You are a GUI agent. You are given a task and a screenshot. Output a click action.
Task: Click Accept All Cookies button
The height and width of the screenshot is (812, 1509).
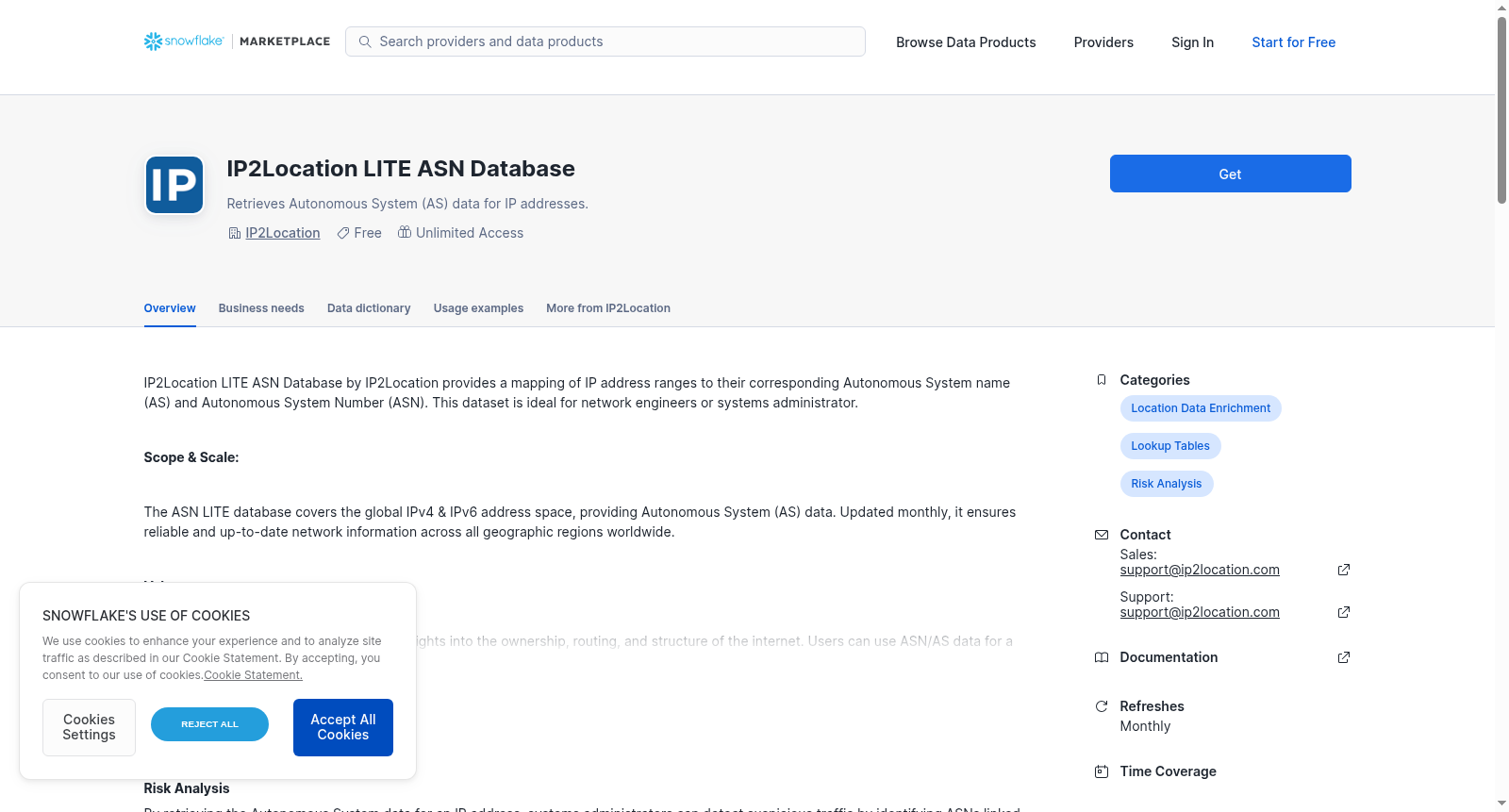click(343, 727)
